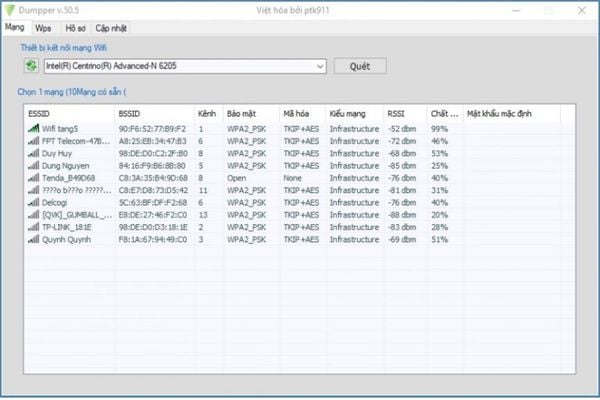
Task: Click the green refresh adapter icon
Action: pyautogui.click(x=32, y=66)
